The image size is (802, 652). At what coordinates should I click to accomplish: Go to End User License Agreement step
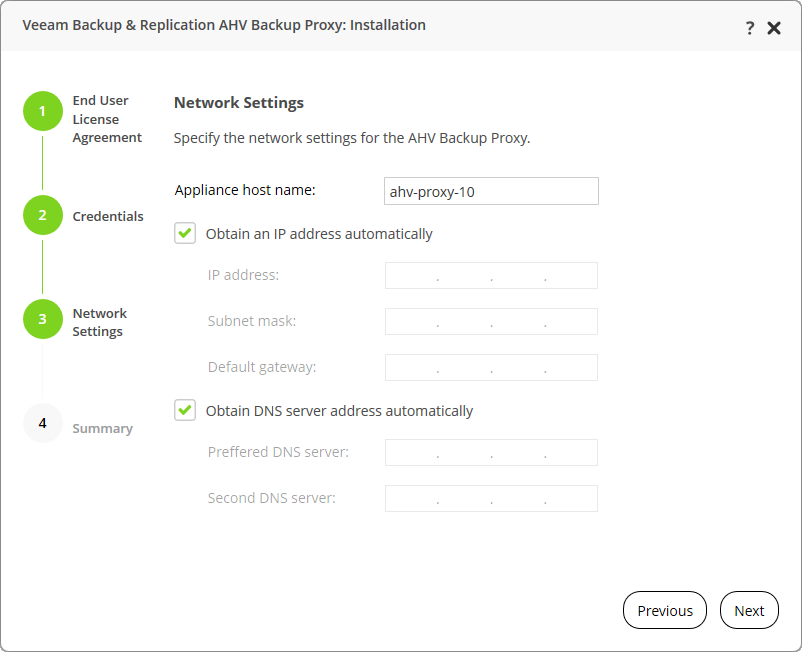click(x=107, y=119)
